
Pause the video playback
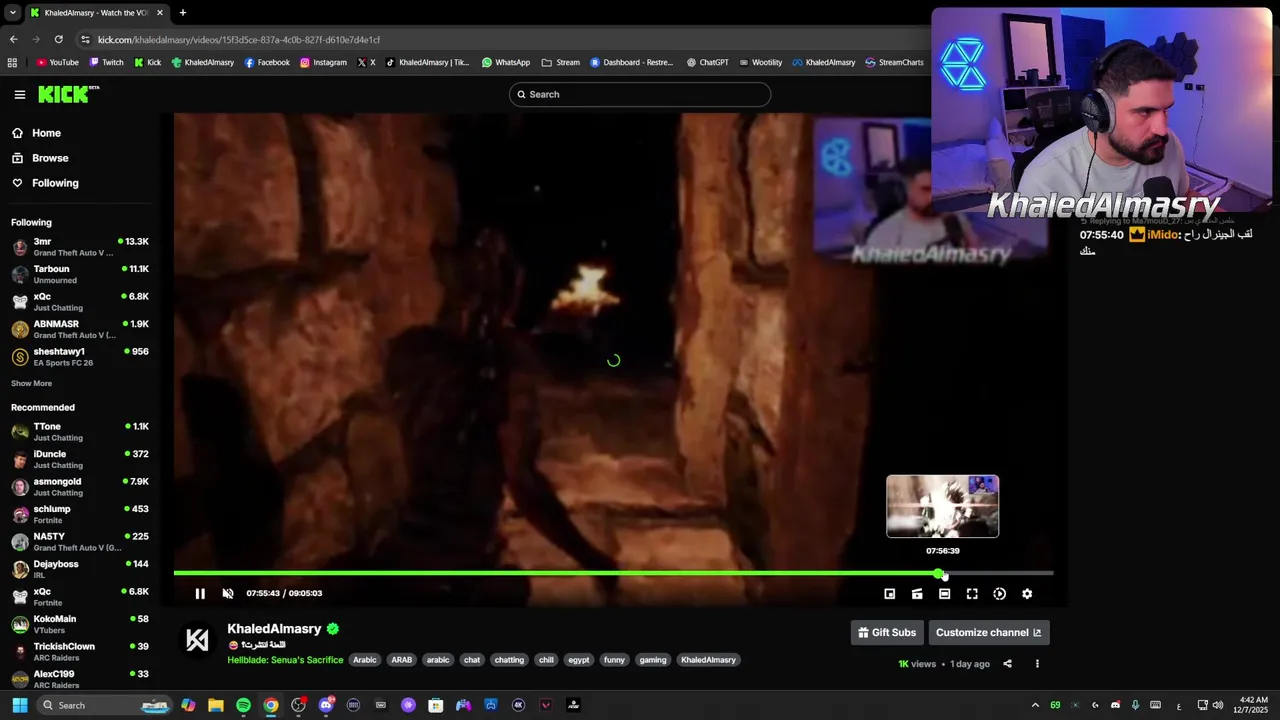[200, 594]
